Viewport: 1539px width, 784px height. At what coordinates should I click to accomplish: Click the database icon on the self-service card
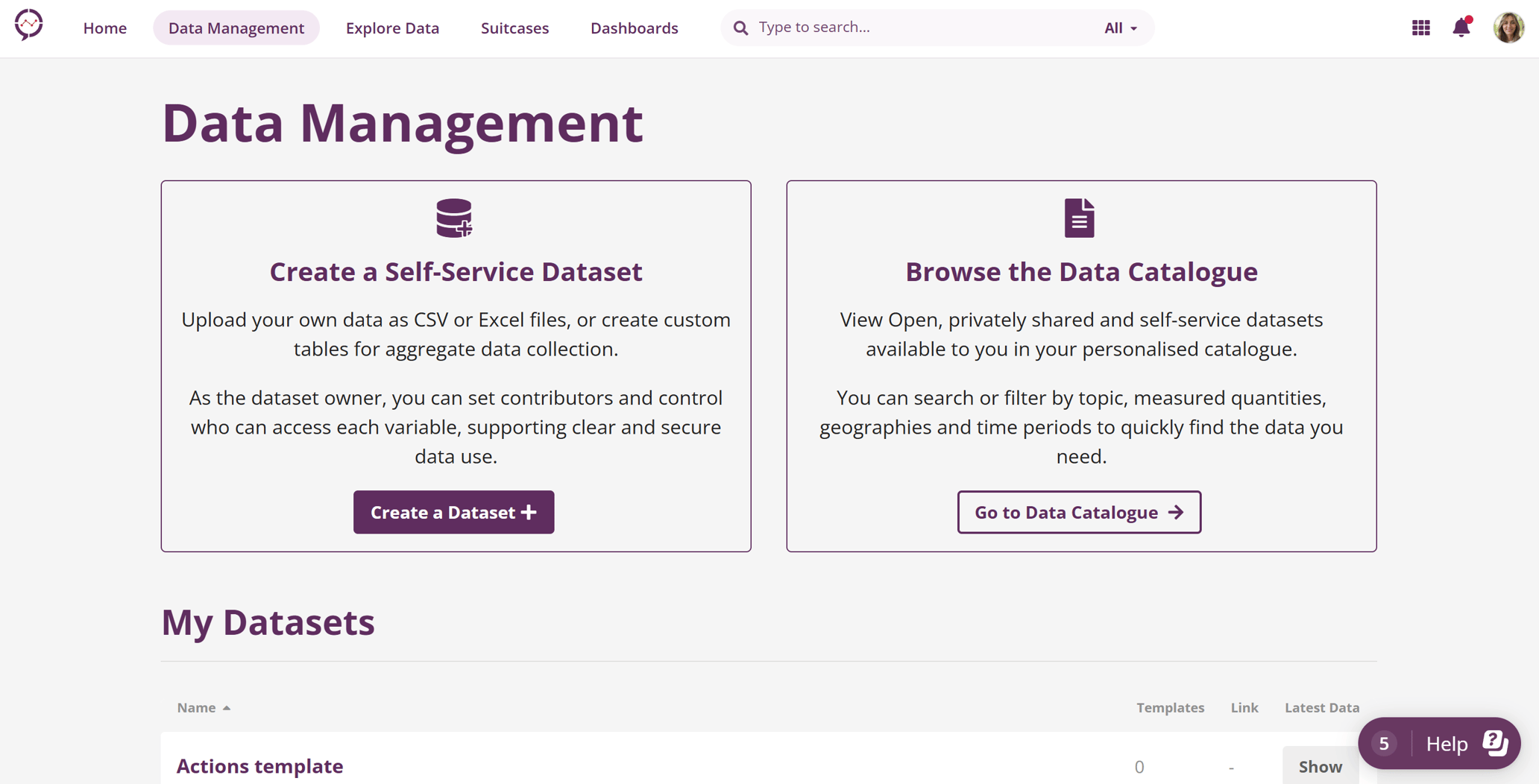(454, 218)
